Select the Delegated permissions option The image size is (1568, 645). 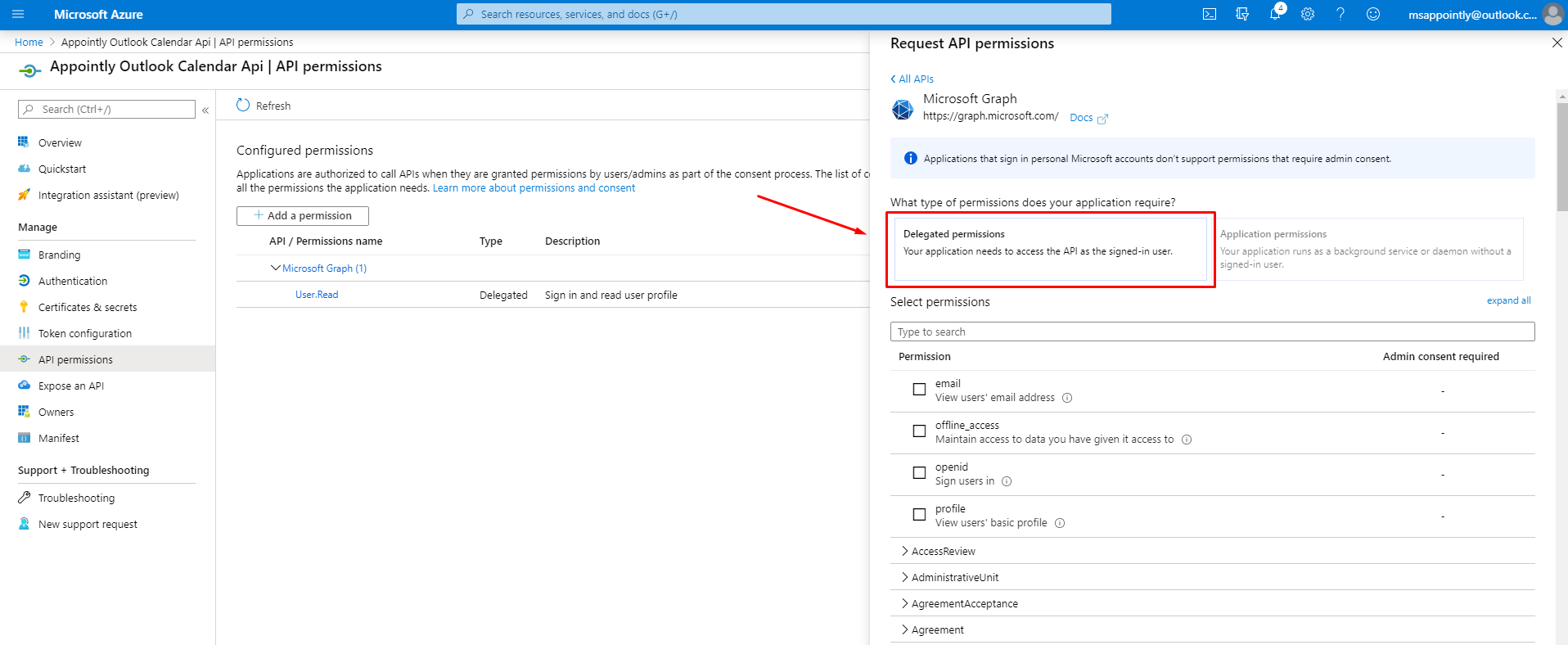[x=1051, y=249]
